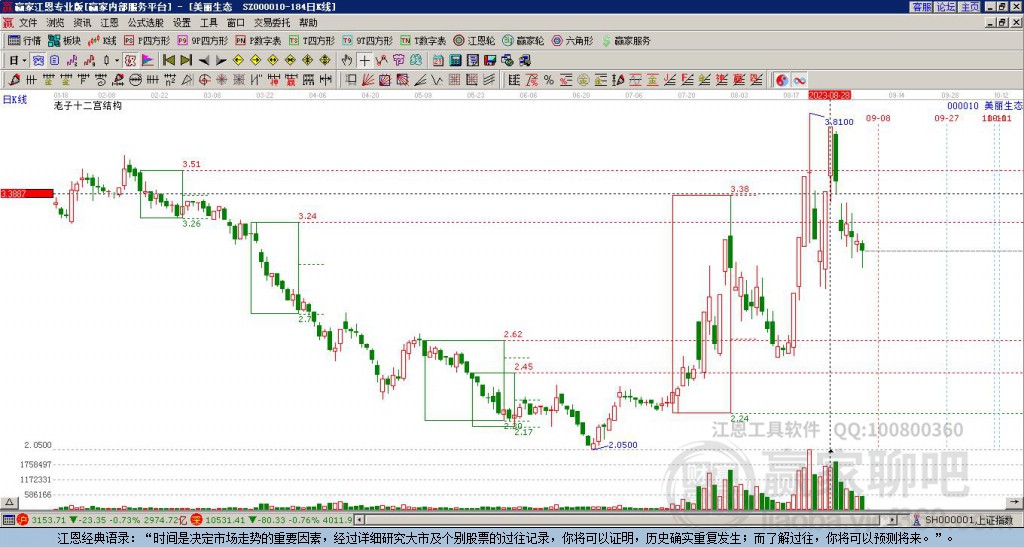Open the 公式选股 menu

click(x=146, y=23)
